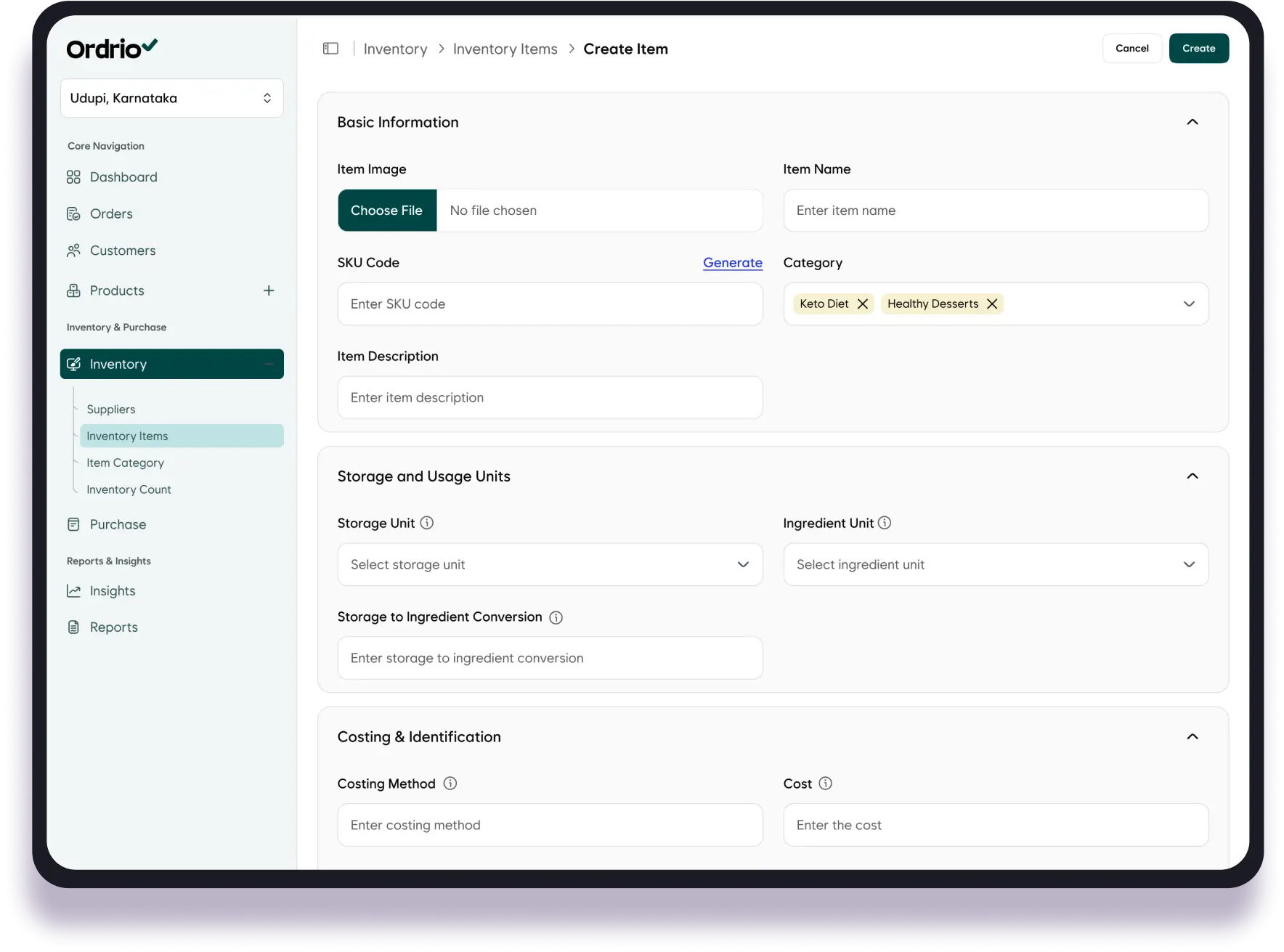Remove the Keto Diet category tag
This screenshot has width=1284, height=952.
pyautogui.click(x=863, y=304)
